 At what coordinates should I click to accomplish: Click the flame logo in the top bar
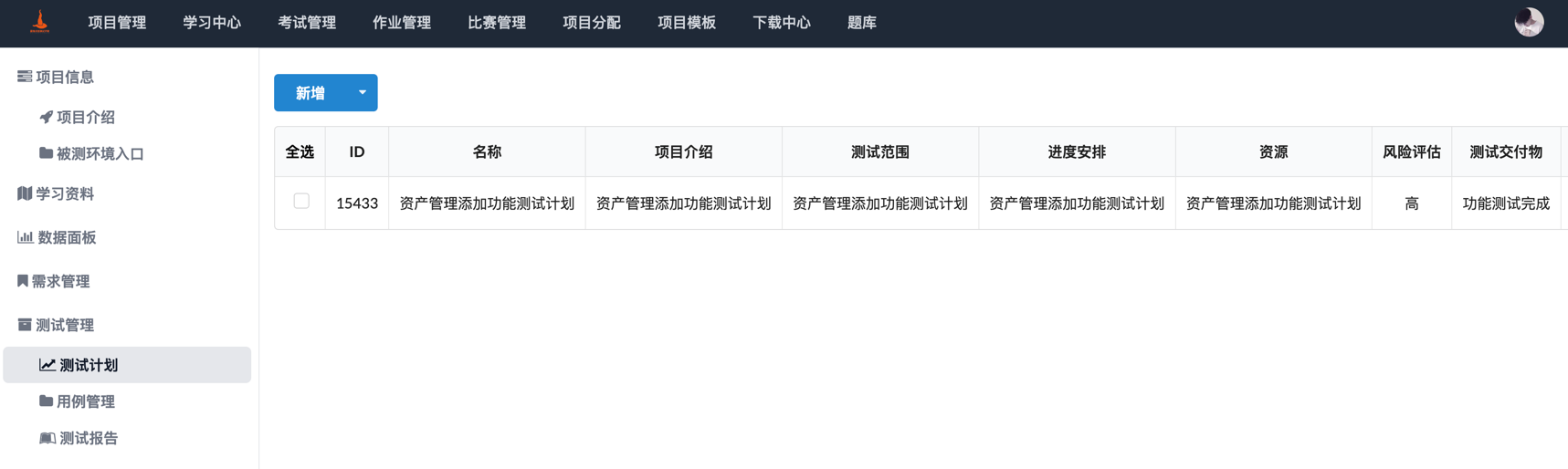[x=39, y=22]
